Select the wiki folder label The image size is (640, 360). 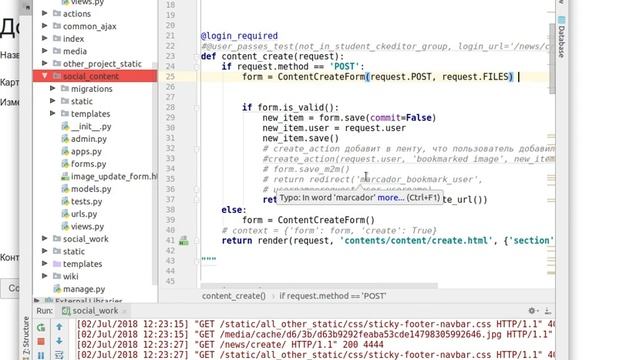[71, 276]
